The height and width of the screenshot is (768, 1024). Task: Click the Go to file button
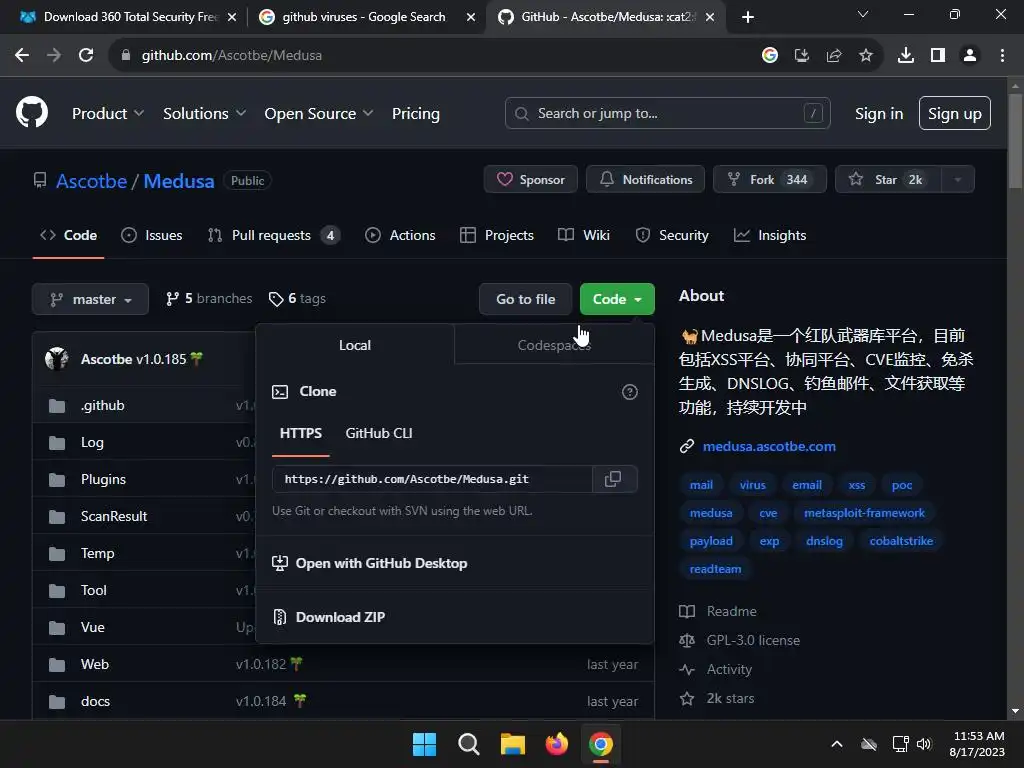click(526, 299)
